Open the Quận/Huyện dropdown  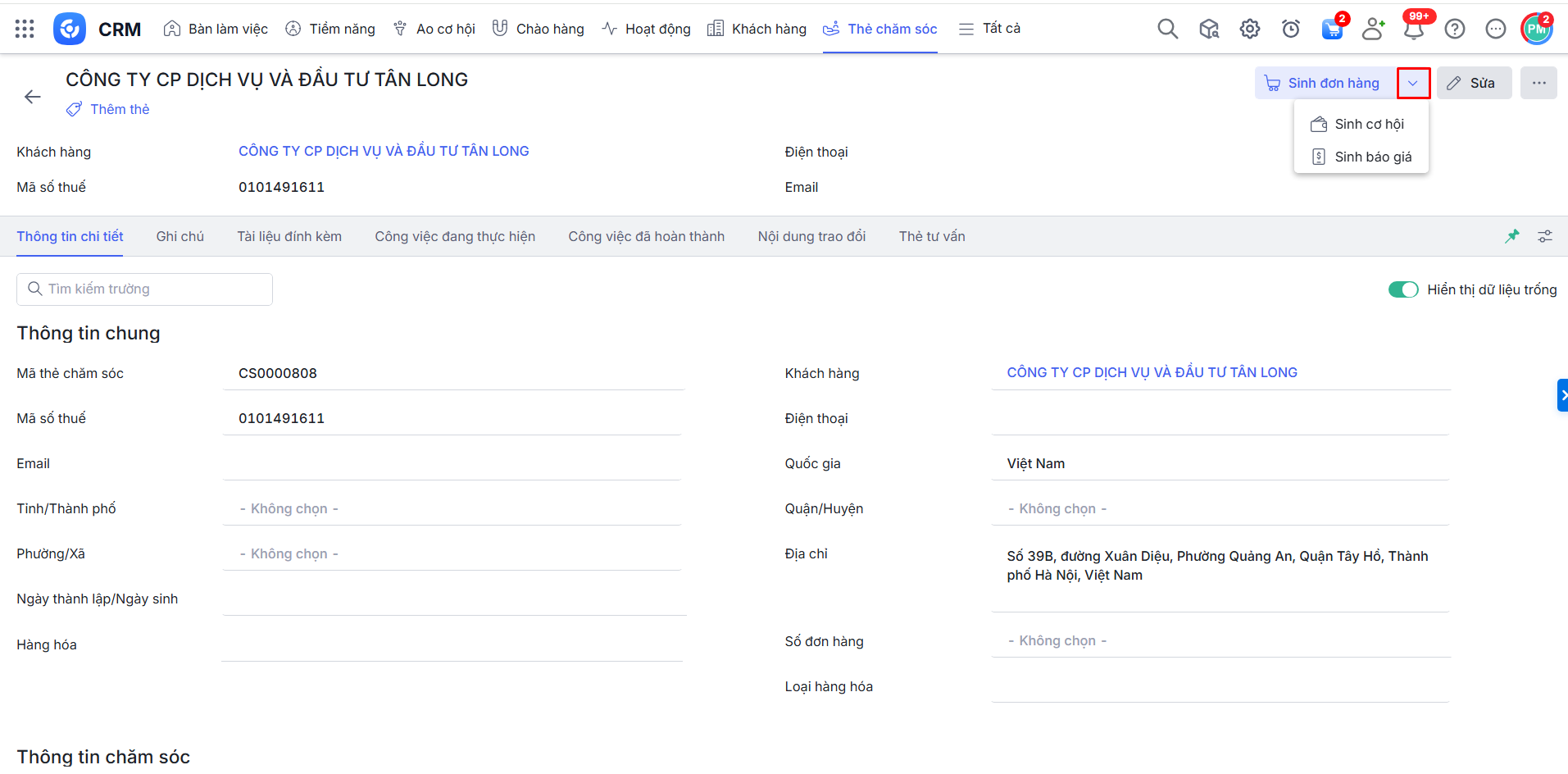pyautogui.click(x=1220, y=508)
